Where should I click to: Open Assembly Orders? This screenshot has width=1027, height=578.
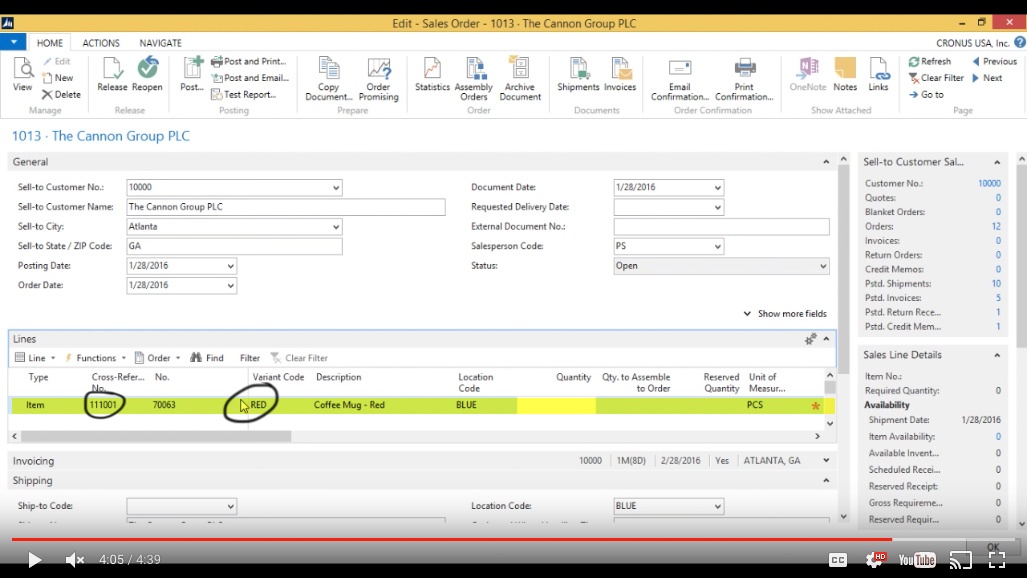tap(474, 79)
